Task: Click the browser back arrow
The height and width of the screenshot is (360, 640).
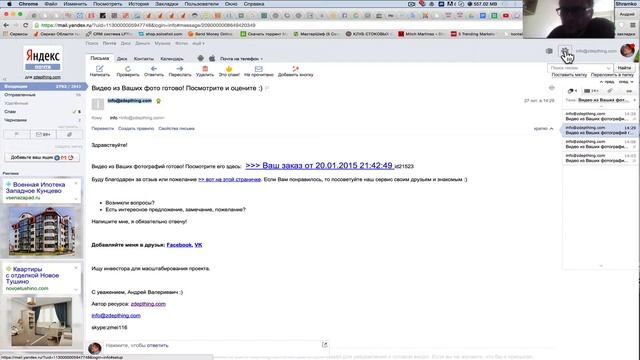Action: click(x=6, y=25)
